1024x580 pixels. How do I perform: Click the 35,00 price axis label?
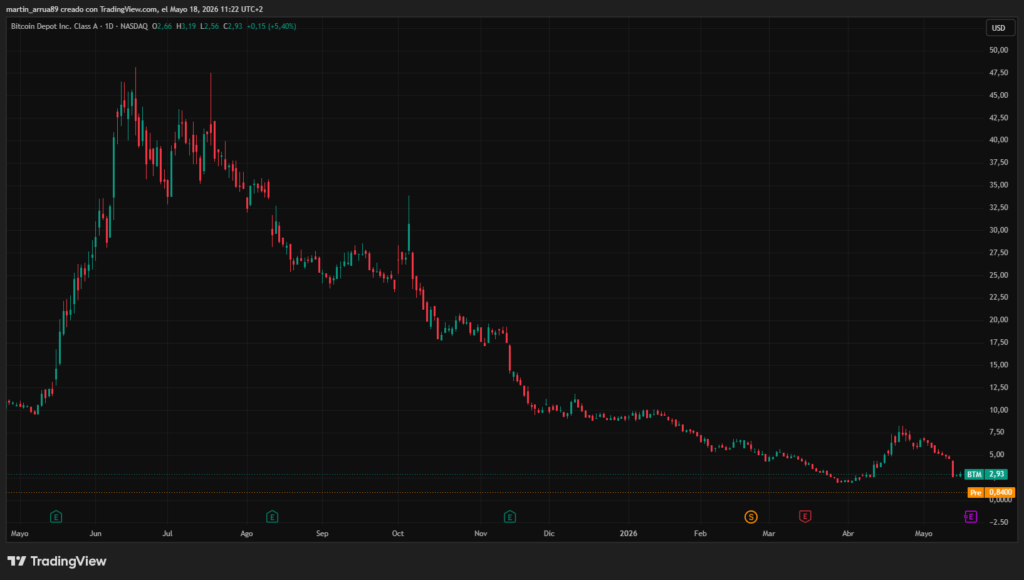[999, 185]
